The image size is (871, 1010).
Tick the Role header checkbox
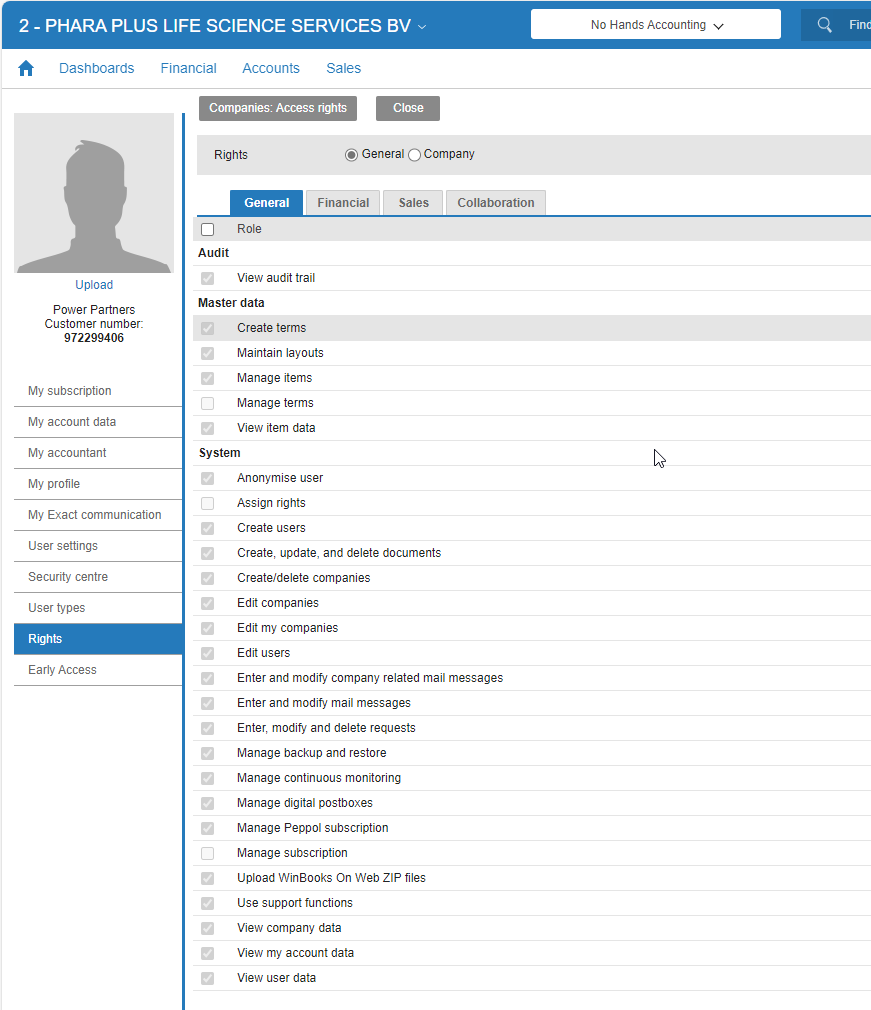click(207, 229)
